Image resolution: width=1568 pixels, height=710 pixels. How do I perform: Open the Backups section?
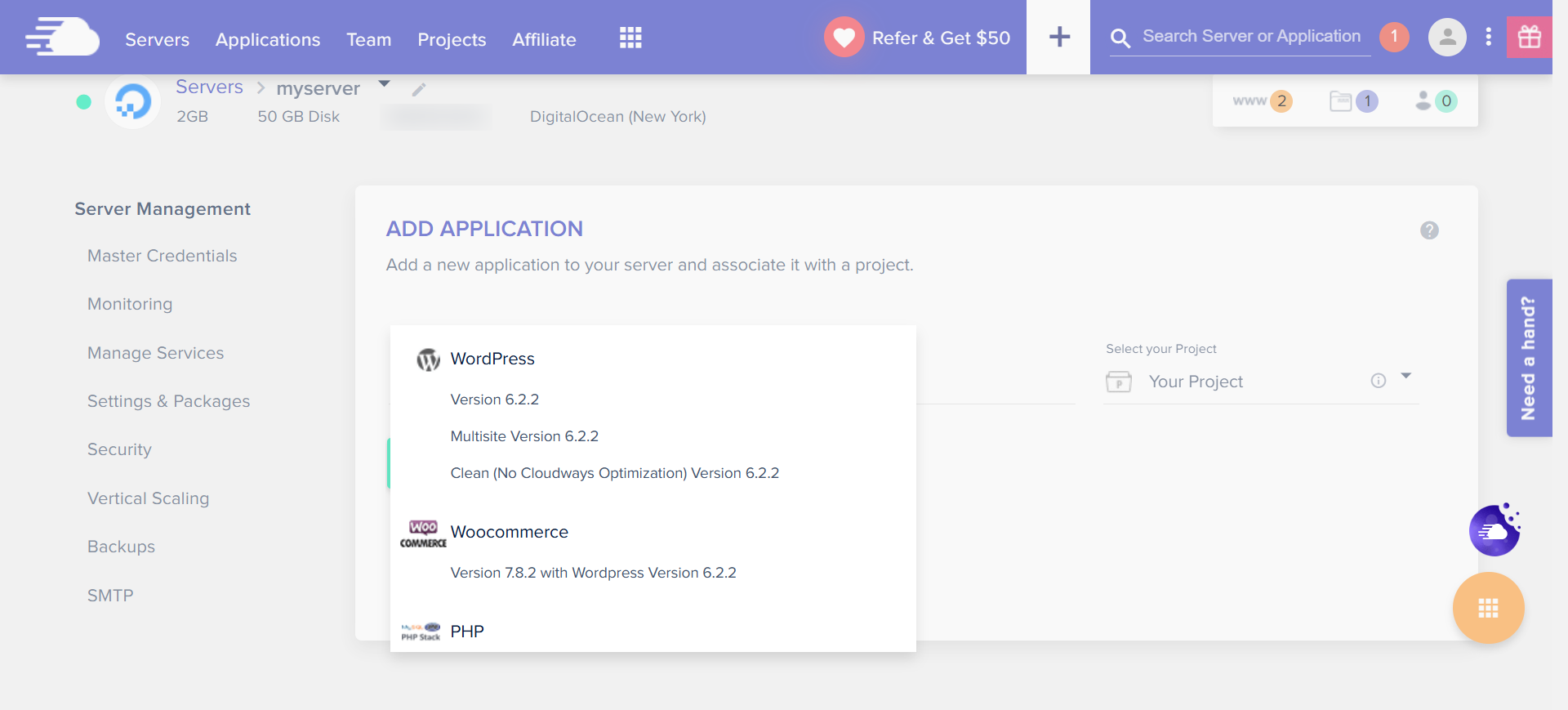[121, 547]
